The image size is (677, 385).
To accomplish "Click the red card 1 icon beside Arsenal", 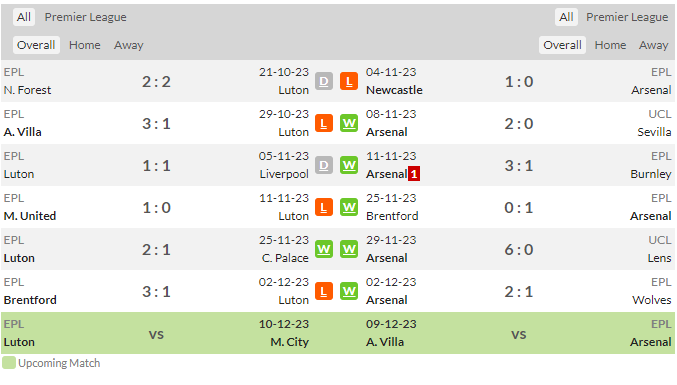I will (x=414, y=174).
